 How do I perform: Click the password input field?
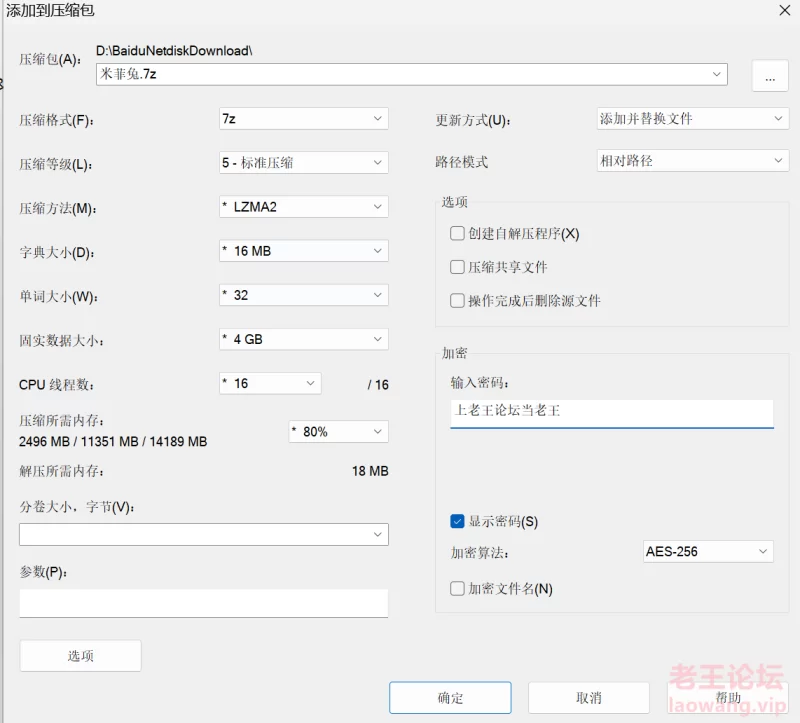612,413
